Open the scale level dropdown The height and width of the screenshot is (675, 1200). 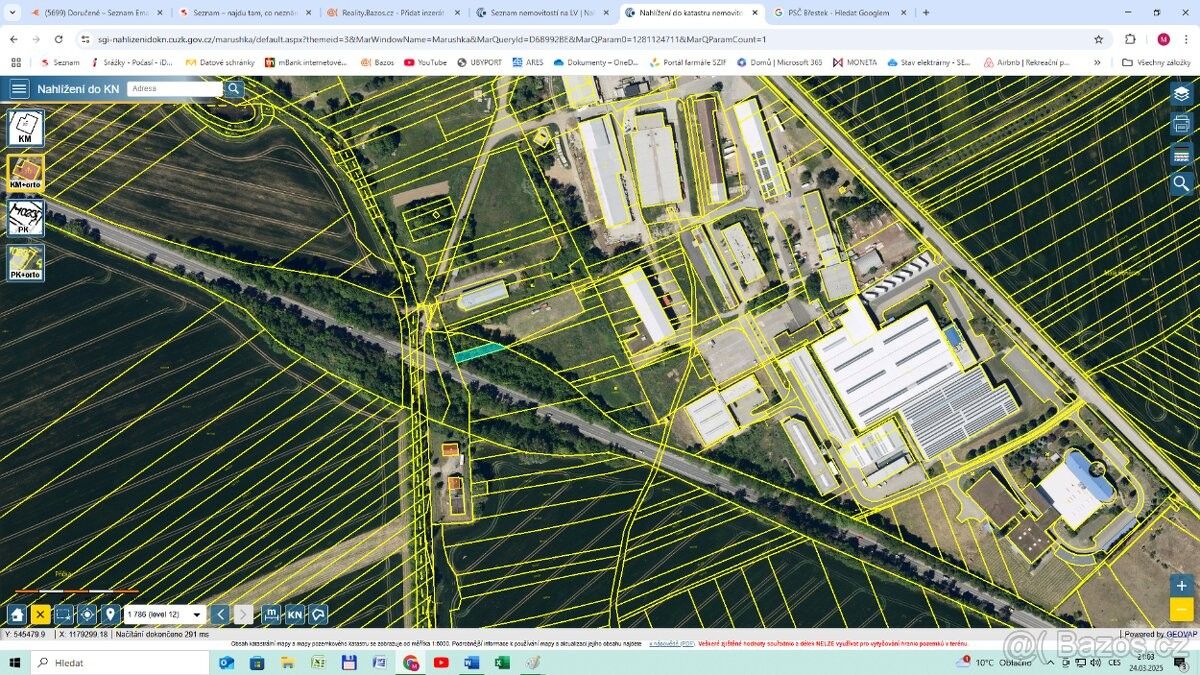click(164, 614)
